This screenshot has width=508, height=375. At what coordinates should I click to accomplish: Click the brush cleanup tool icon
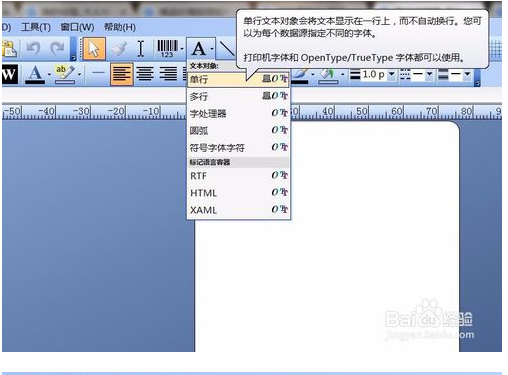pos(119,49)
